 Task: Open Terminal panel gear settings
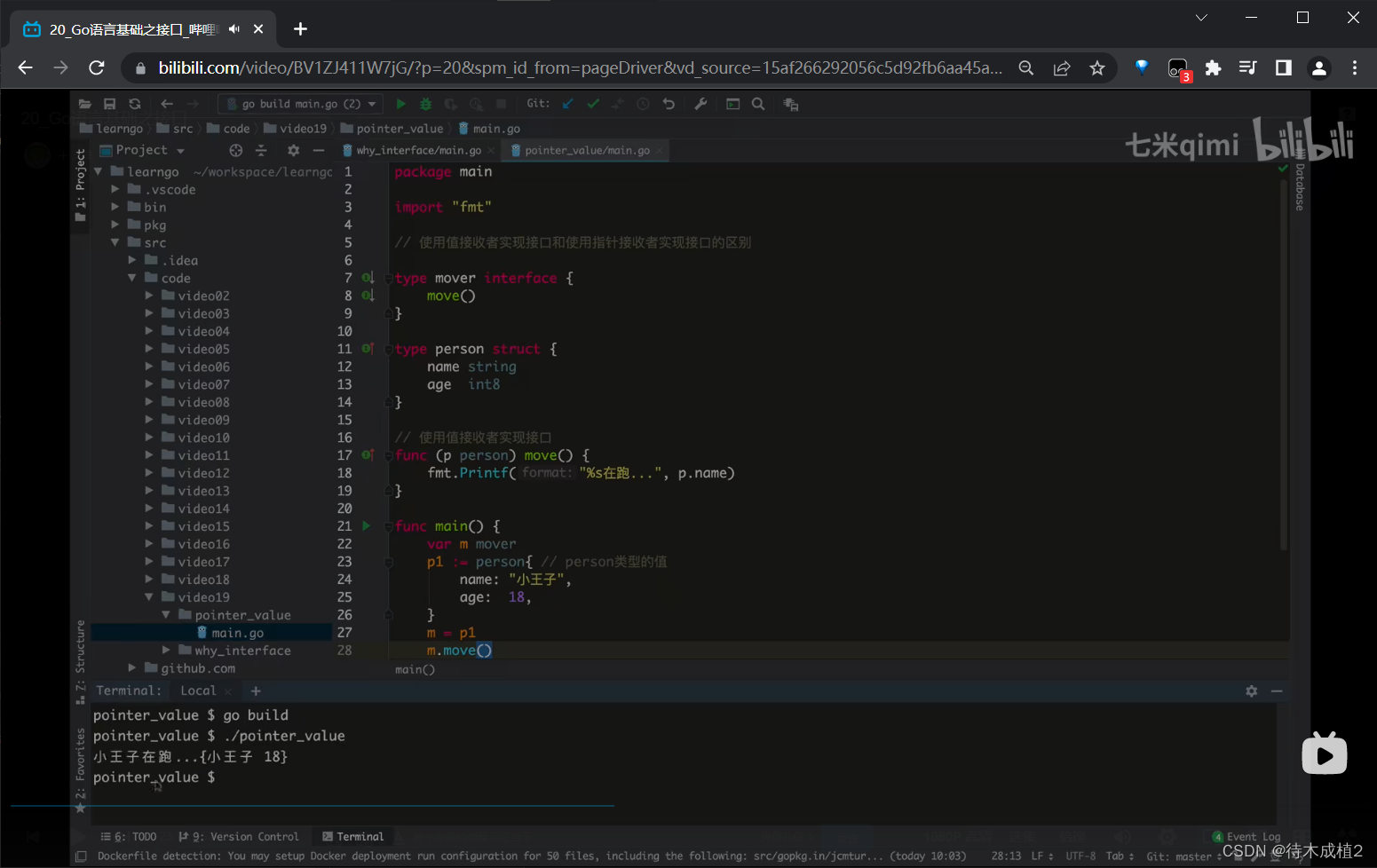point(1251,690)
